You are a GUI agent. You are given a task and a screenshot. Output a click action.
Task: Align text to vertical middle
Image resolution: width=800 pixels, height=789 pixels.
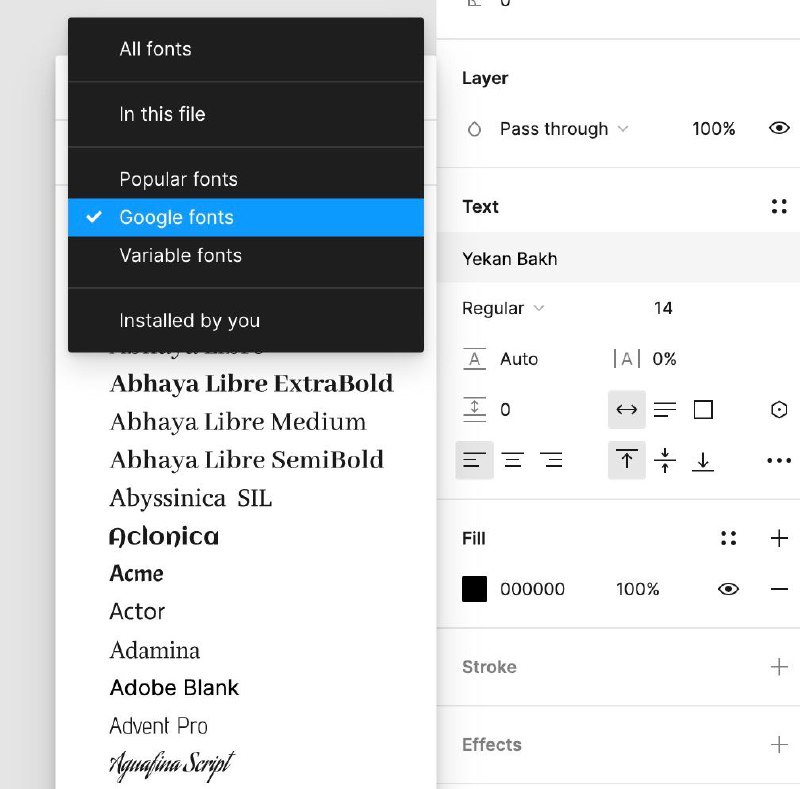point(665,460)
